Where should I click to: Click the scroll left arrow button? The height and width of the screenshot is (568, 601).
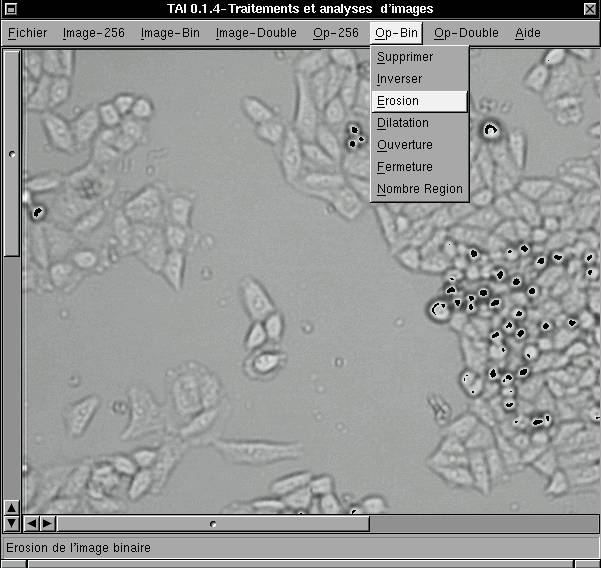pyautogui.click(x=31, y=523)
